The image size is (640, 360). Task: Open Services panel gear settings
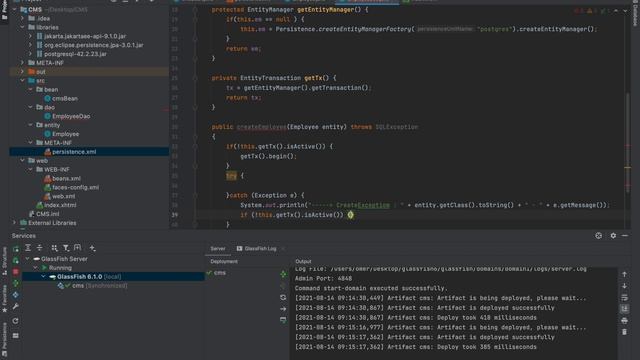[x=613, y=236]
